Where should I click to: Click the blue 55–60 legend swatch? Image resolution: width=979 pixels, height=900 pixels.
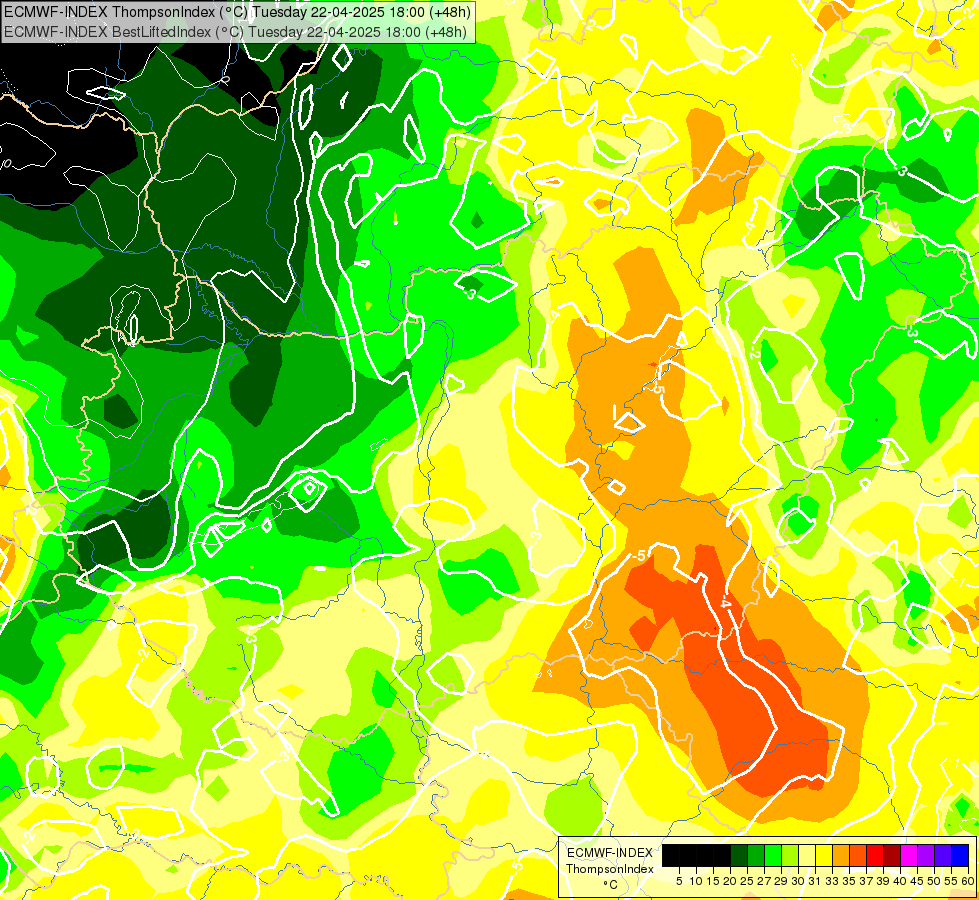960,855
